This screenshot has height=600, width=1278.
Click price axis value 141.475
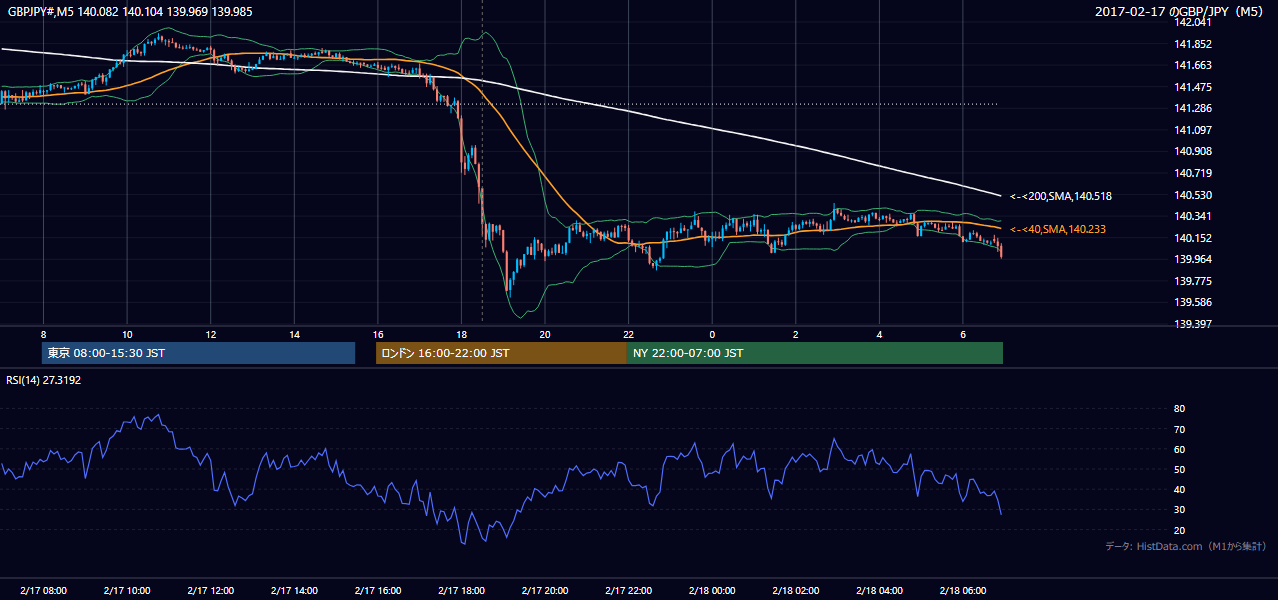click(x=1192, y=87)
